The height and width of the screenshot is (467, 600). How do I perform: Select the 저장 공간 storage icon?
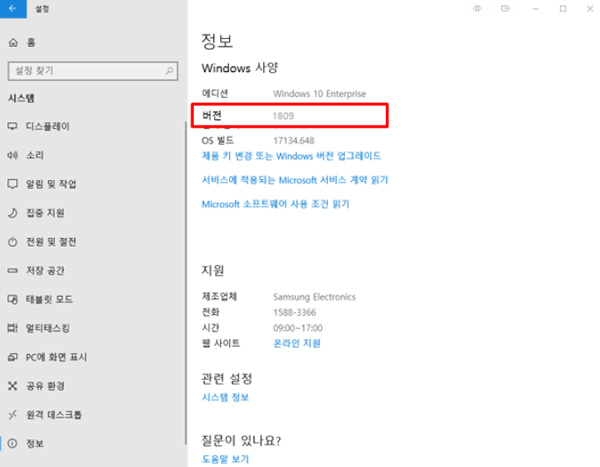pyautogui.click(x=13, y=271)
